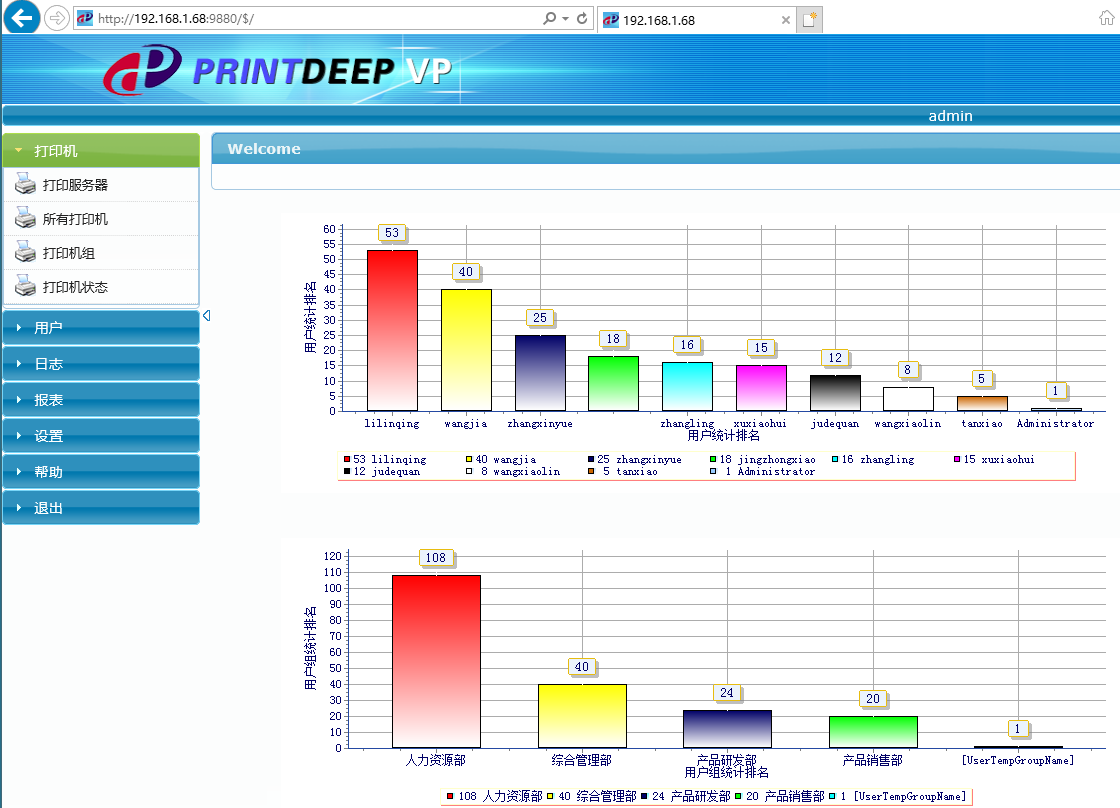Click the refresh icon in address bar
This screenshot has height=808, width=1120.
point(582,19)
